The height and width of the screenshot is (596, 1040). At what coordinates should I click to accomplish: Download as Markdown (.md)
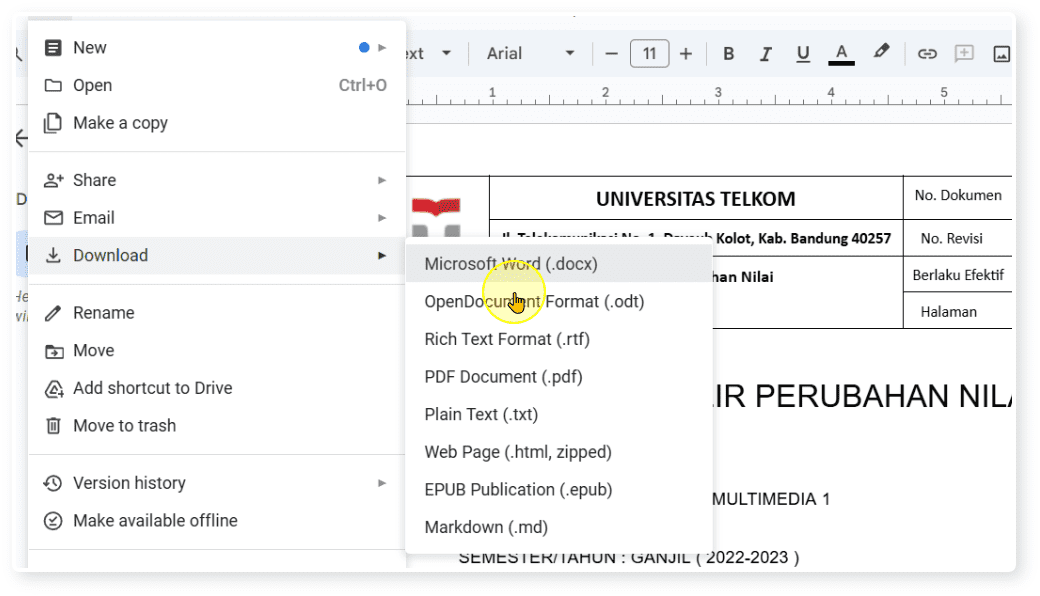(x=558, y=527)
